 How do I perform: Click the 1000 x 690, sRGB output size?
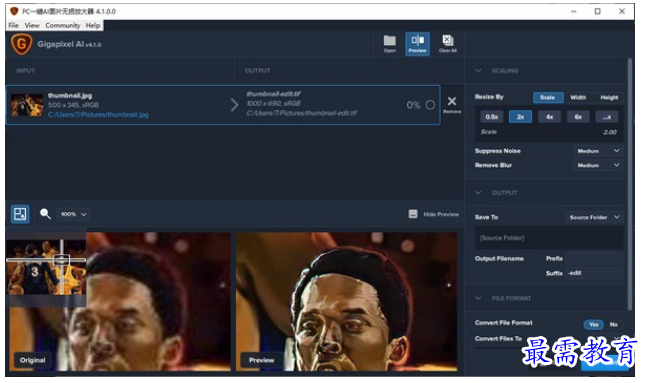point(274,103)
